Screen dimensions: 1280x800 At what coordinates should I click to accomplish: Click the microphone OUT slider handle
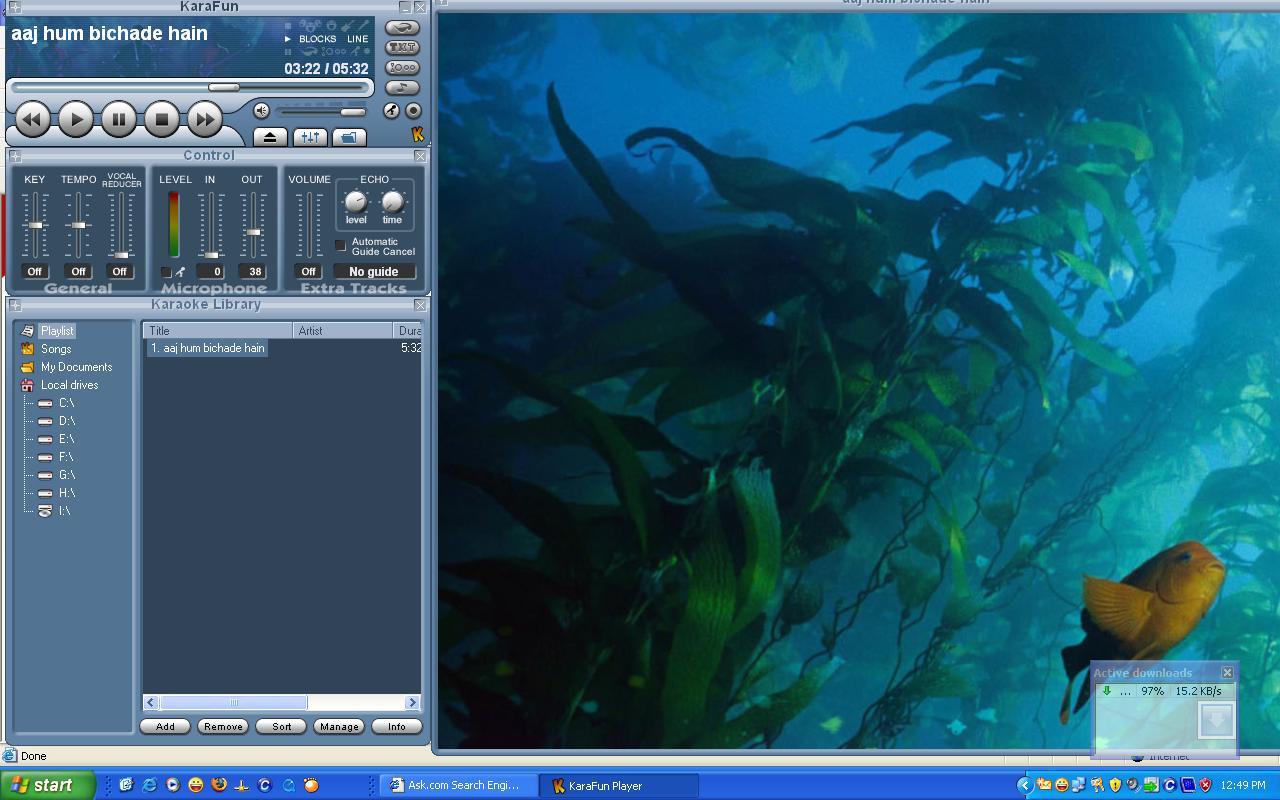[253, 232]
